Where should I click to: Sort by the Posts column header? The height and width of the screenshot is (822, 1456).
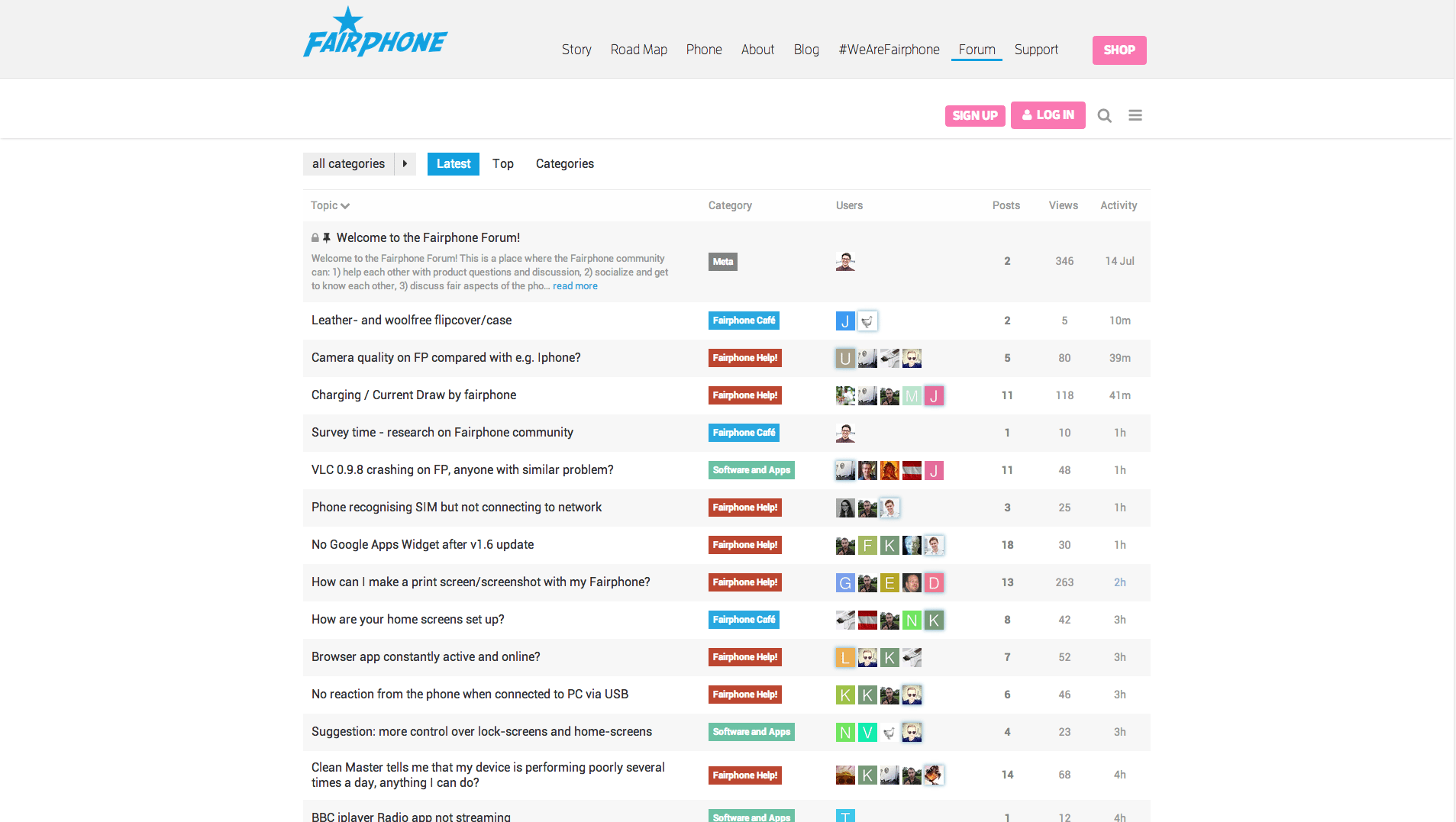(x=1006, y=205)
